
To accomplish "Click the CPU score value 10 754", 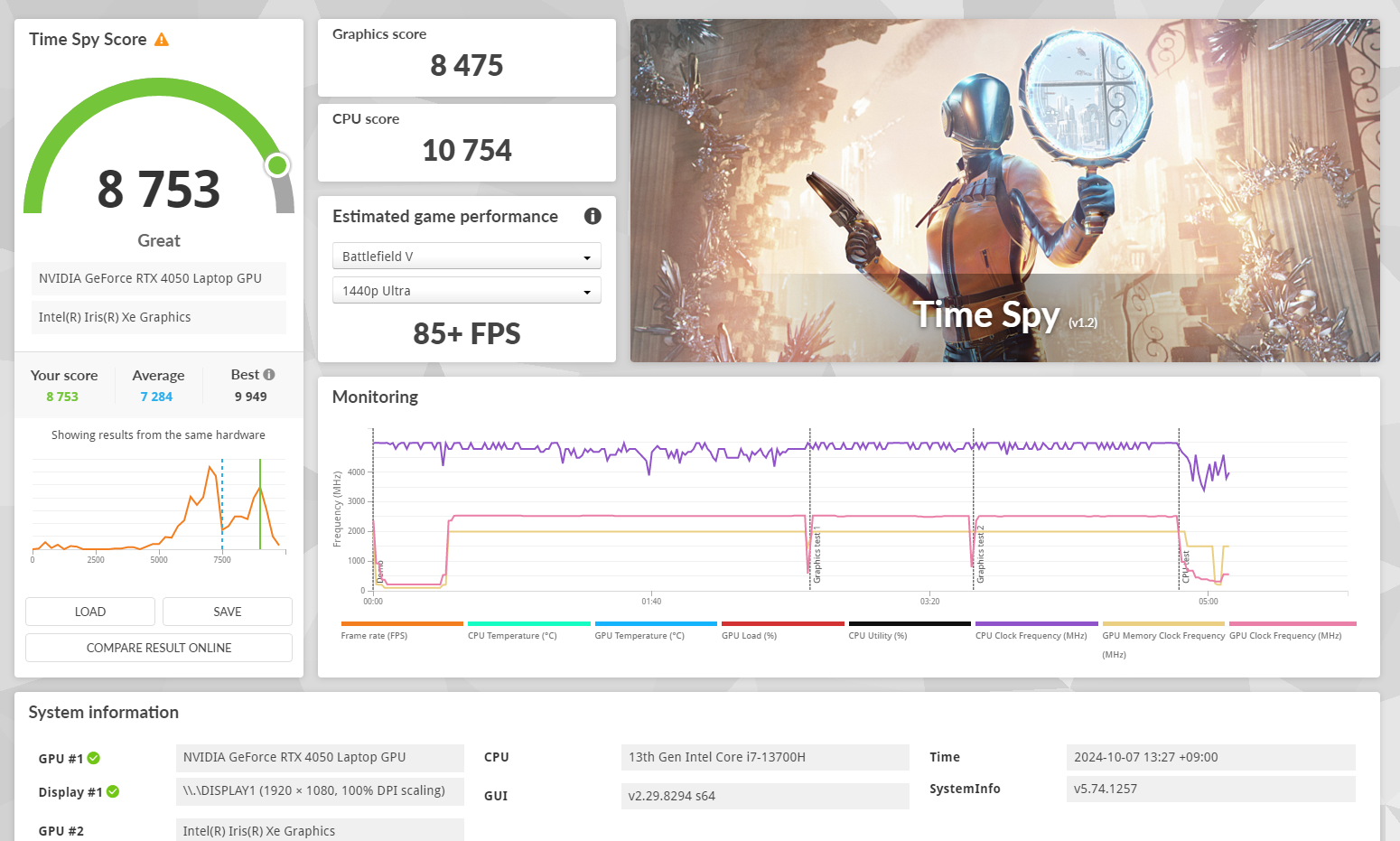I will (x=467, y=150).
